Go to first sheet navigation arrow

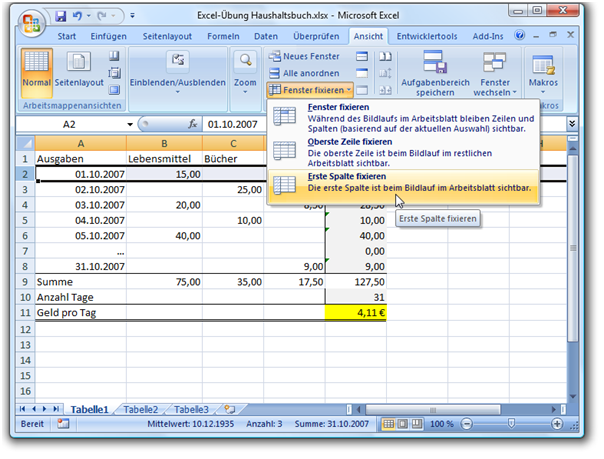pyautogui.click(x=22, y=409)
